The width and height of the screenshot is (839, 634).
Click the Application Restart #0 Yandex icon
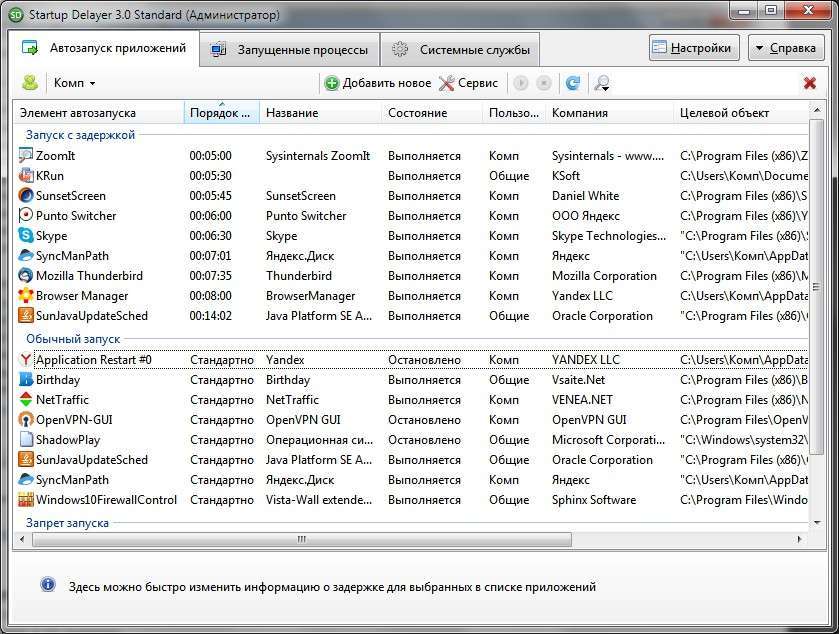point(26,360)
